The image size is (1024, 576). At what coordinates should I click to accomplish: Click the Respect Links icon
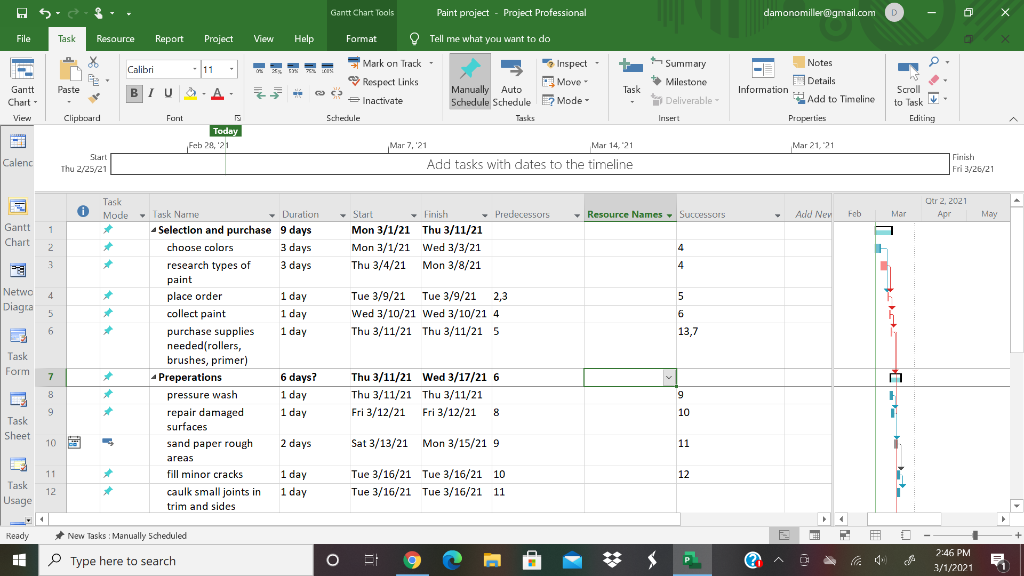357,81
